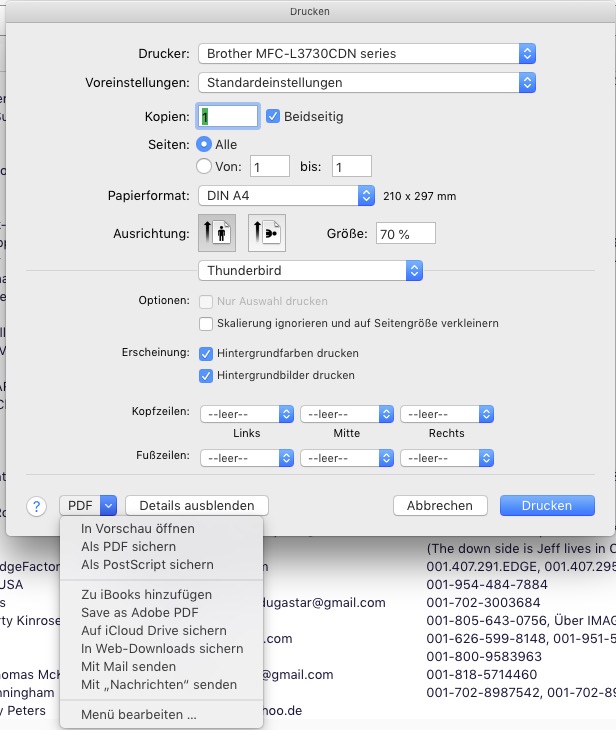Open the Papierformat DIN A4 dropdown
Viewport: 616px width, 730px height.
pos(286,196)
